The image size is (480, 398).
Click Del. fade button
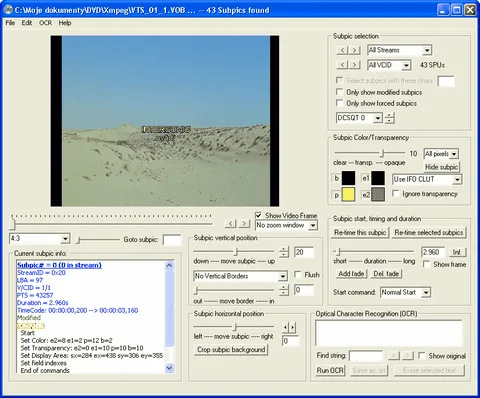click(x=386, y=274)
